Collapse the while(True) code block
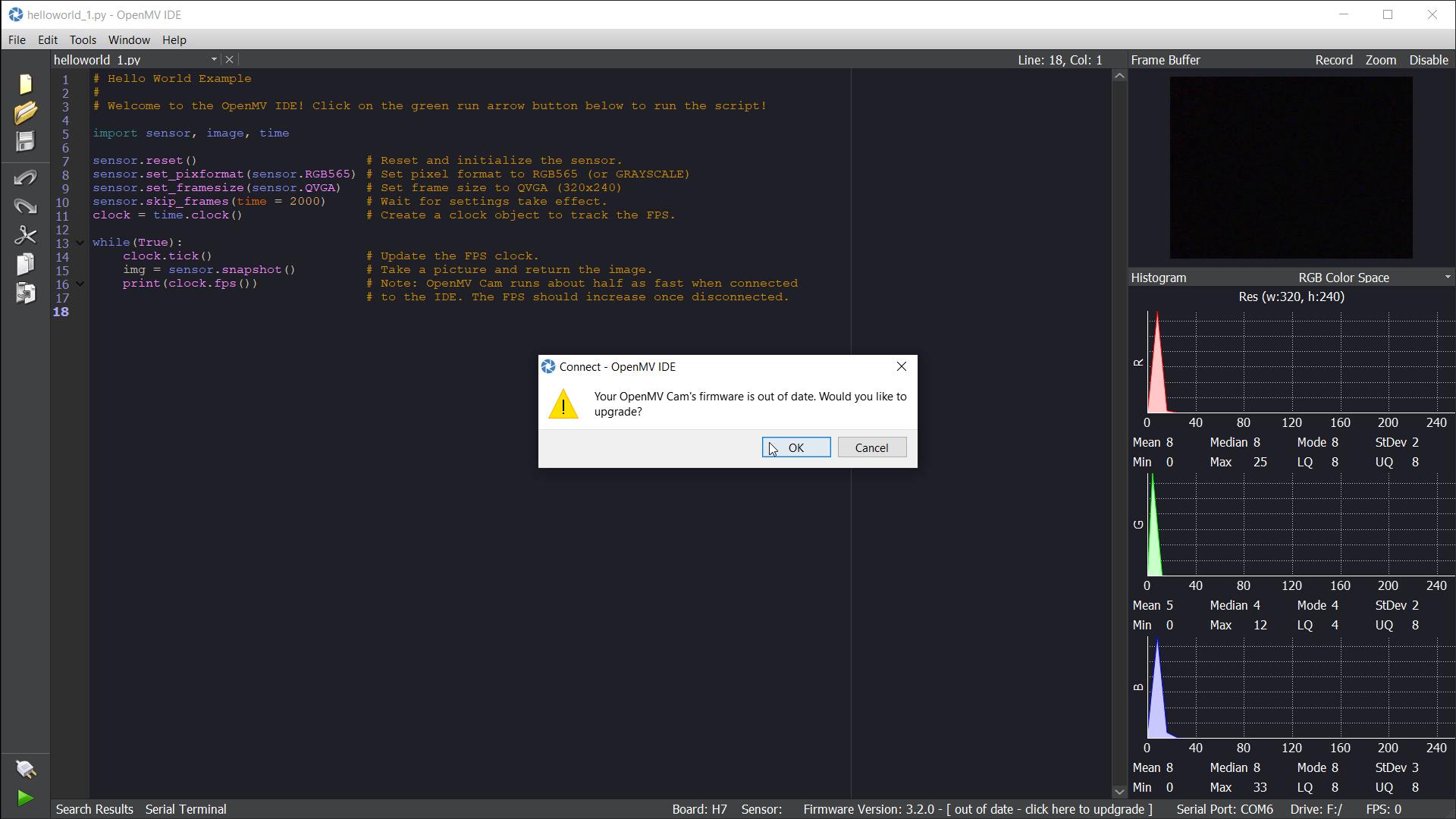The image size is (1456, 819). tap(80, 243)
